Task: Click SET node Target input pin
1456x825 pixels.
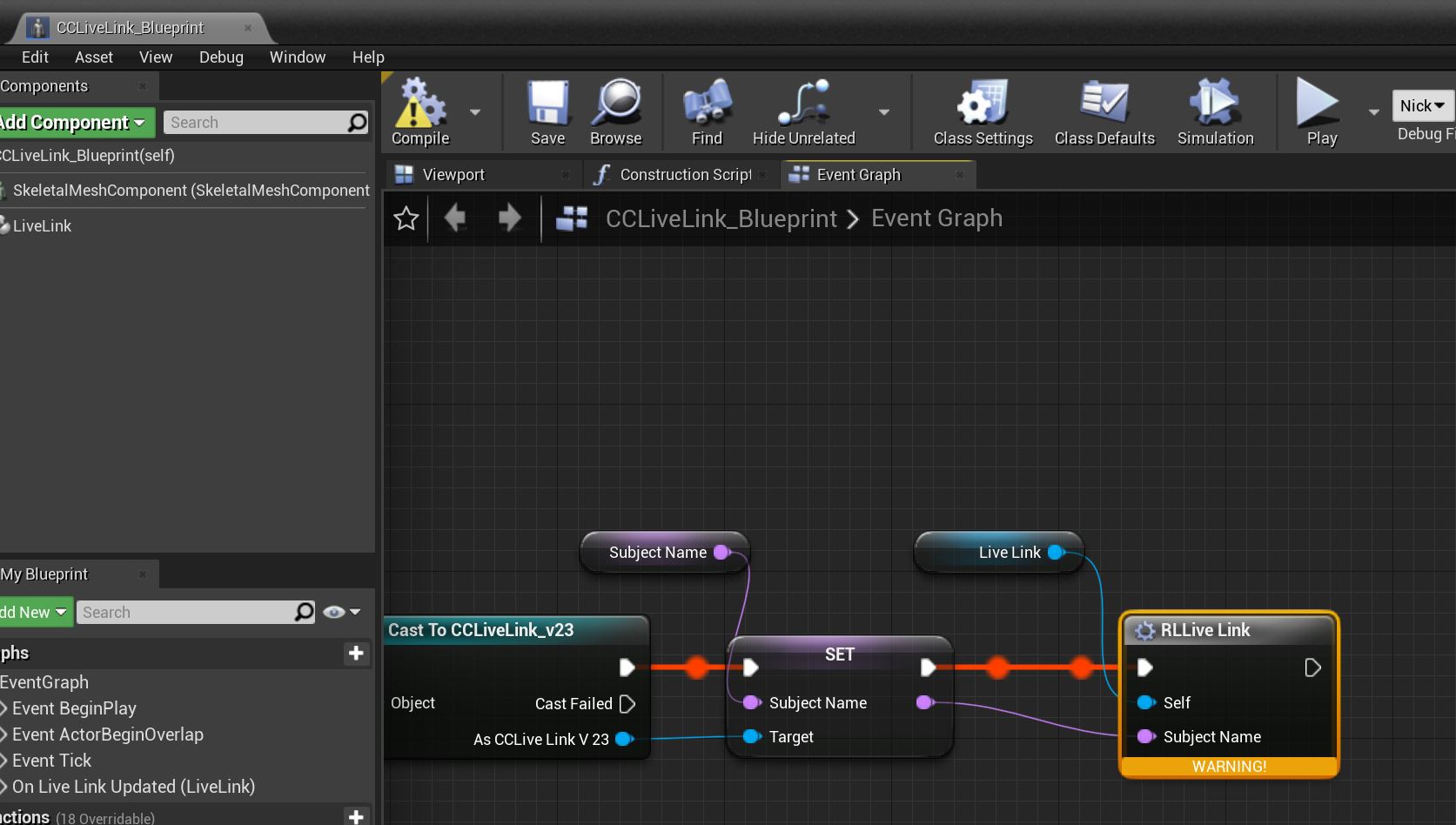Action: point(752,737)
